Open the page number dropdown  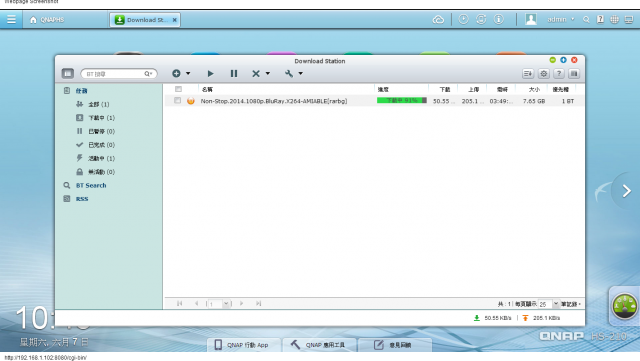pyautogui.click(x=226, y=303)
